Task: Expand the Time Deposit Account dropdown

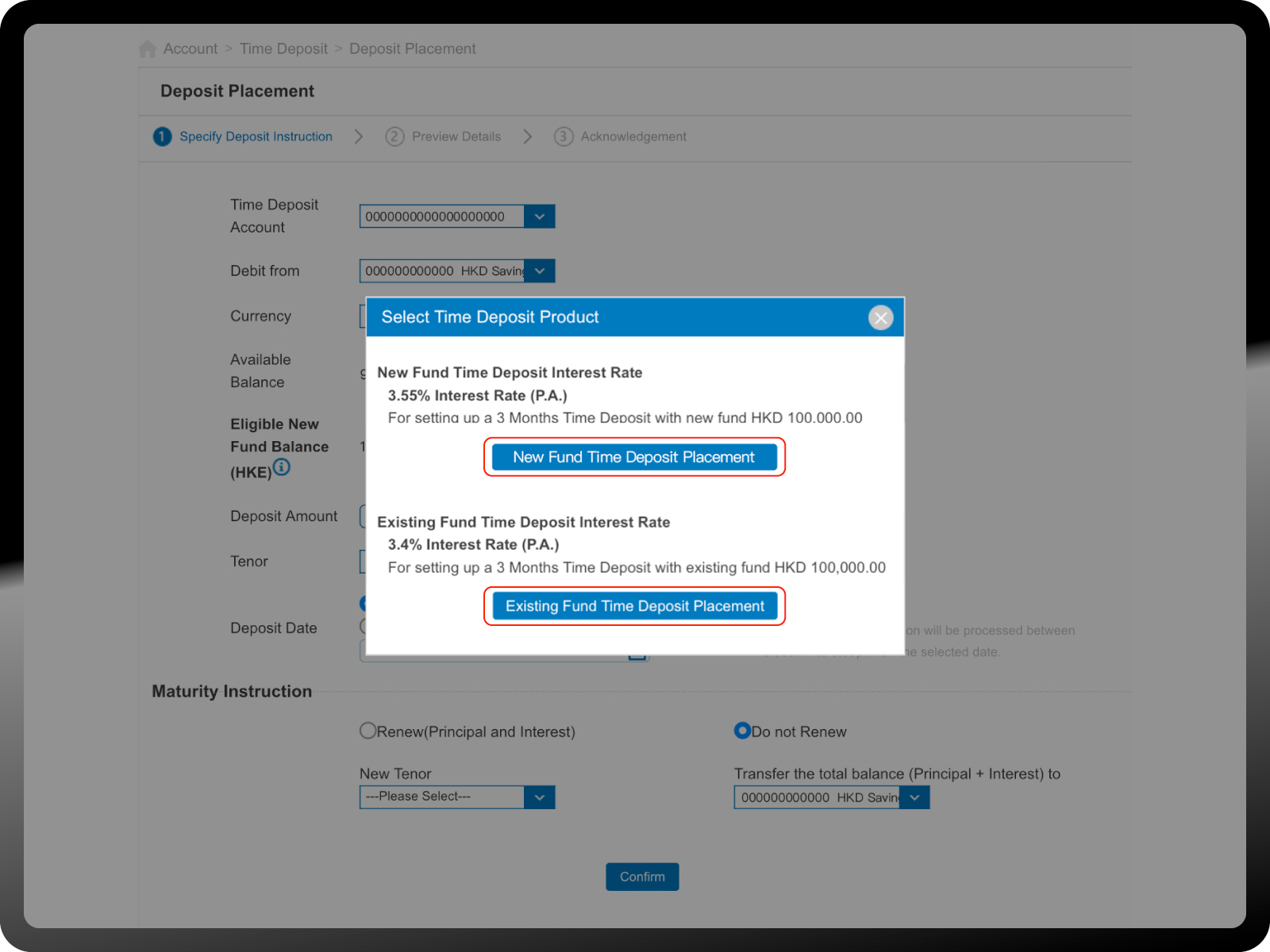Action: pos(539,217)
